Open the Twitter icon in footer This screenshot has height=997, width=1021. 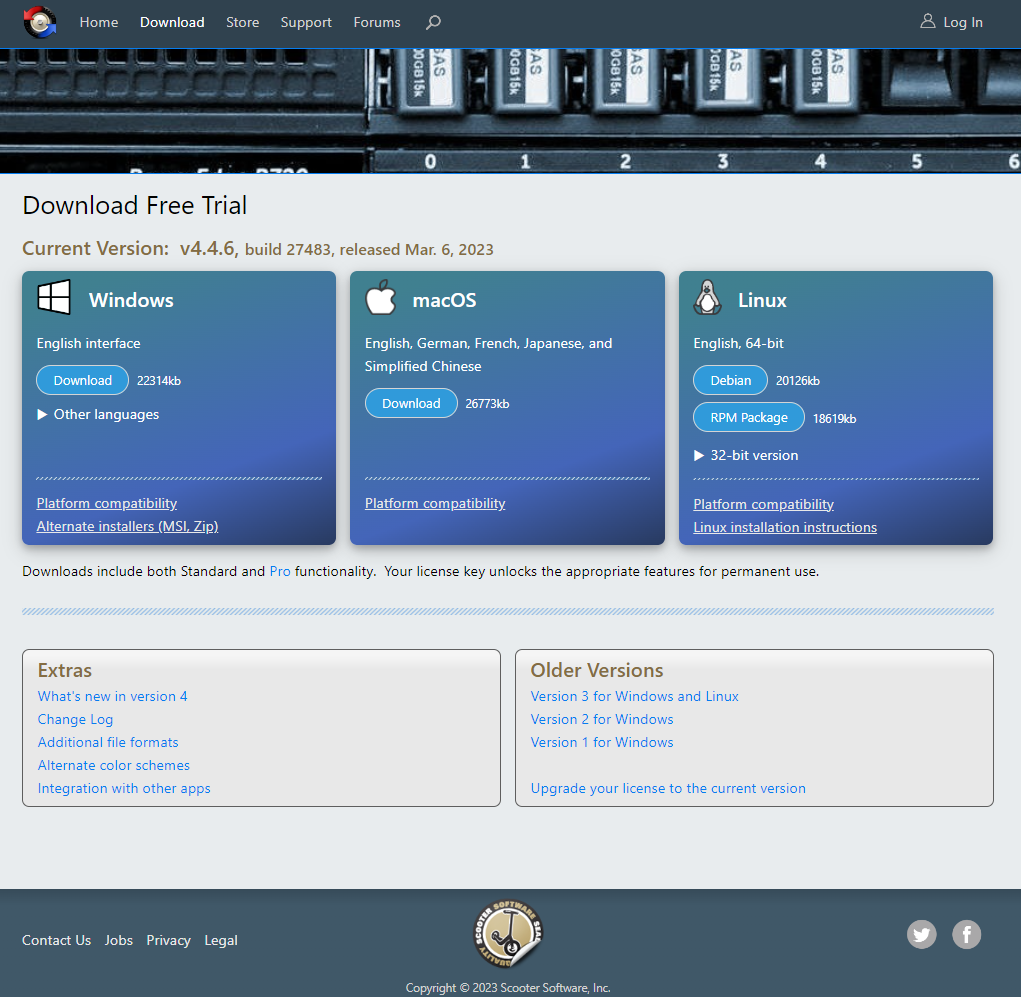click(x=921, y=934)
